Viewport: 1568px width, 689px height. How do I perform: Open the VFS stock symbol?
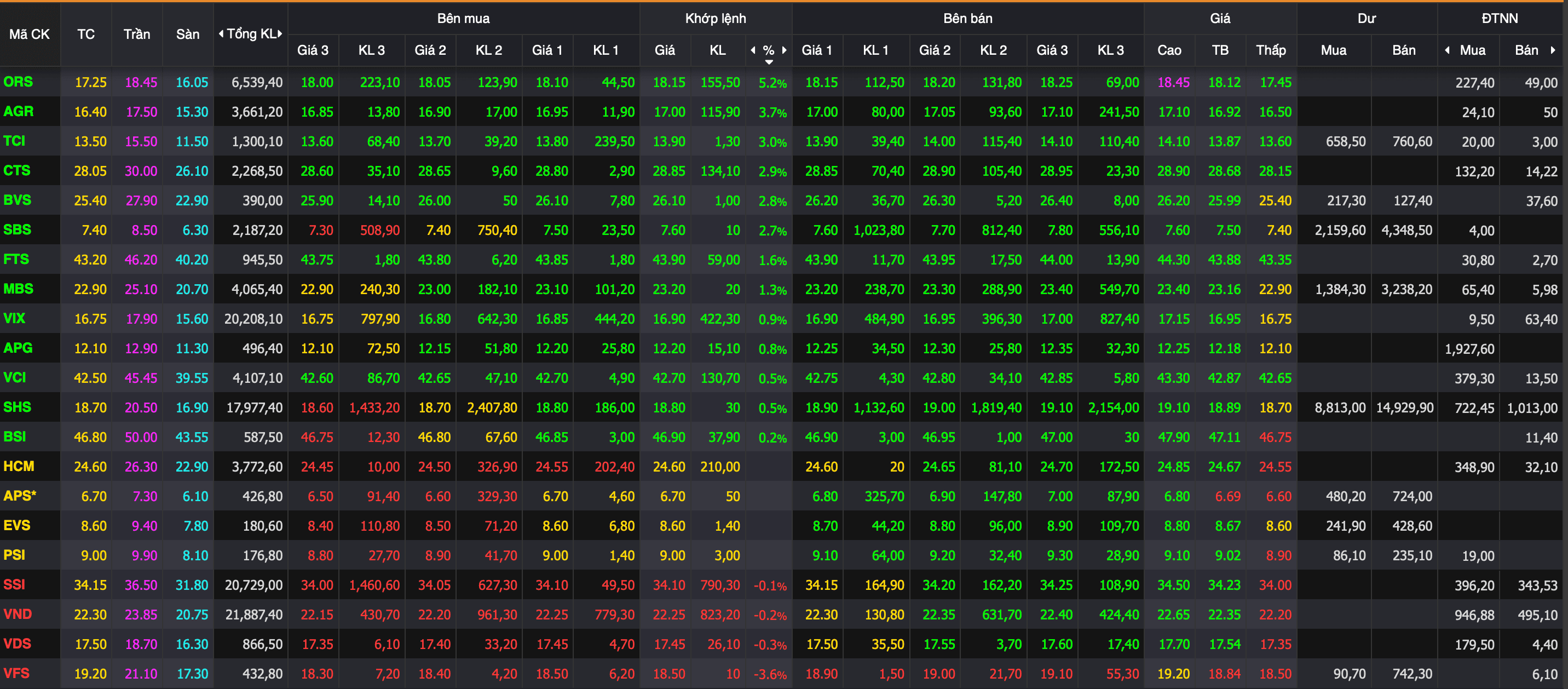pos(16,673)
